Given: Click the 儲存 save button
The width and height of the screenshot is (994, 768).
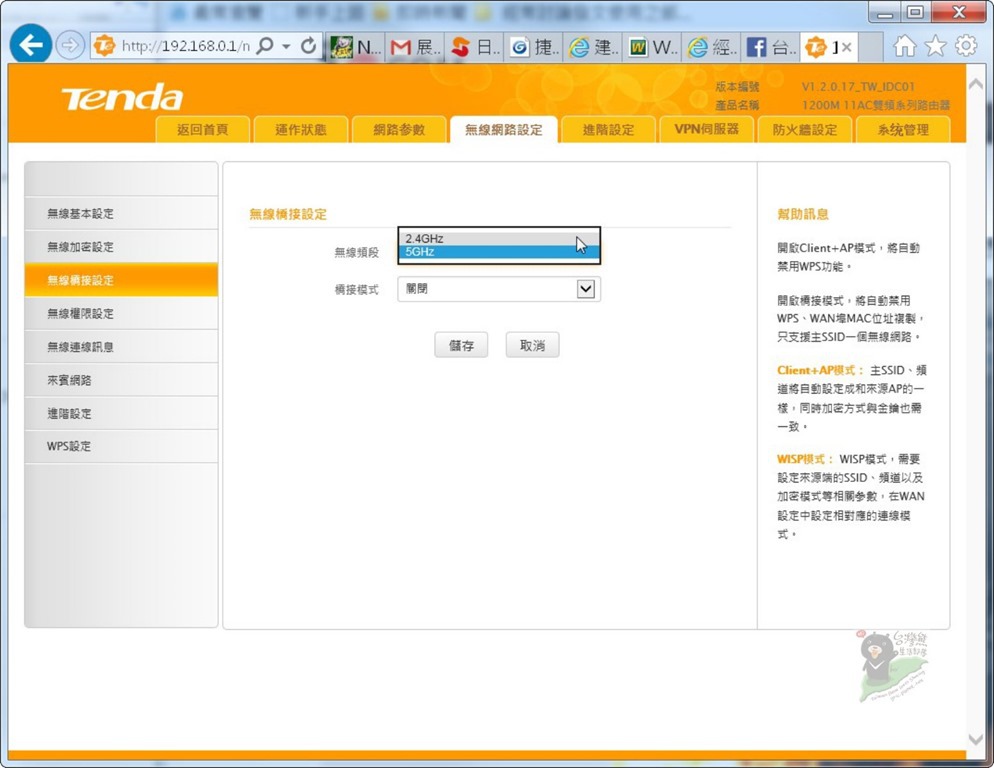Looking at the screenshot, I should pos(461,345).
